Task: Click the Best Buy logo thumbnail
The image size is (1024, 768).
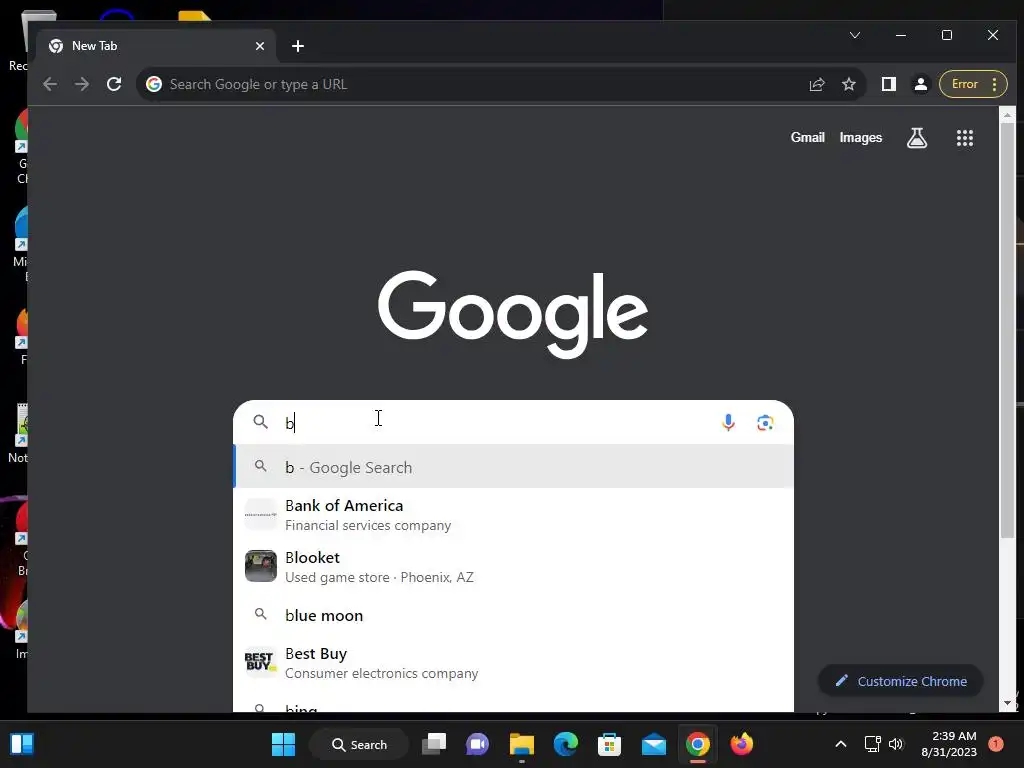Action: (261, 662)
